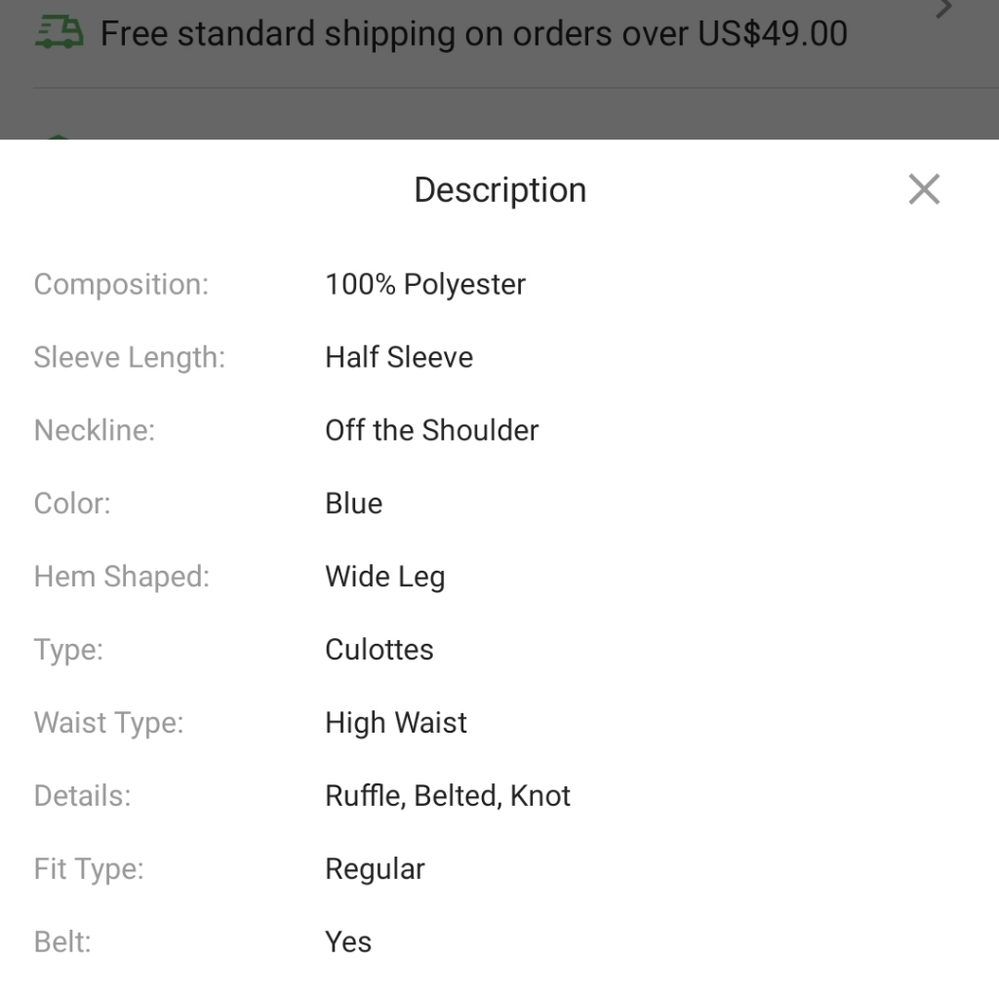Click the green shipping truck icon
This screenshot has height=1000, width=999.
[59, 33]
